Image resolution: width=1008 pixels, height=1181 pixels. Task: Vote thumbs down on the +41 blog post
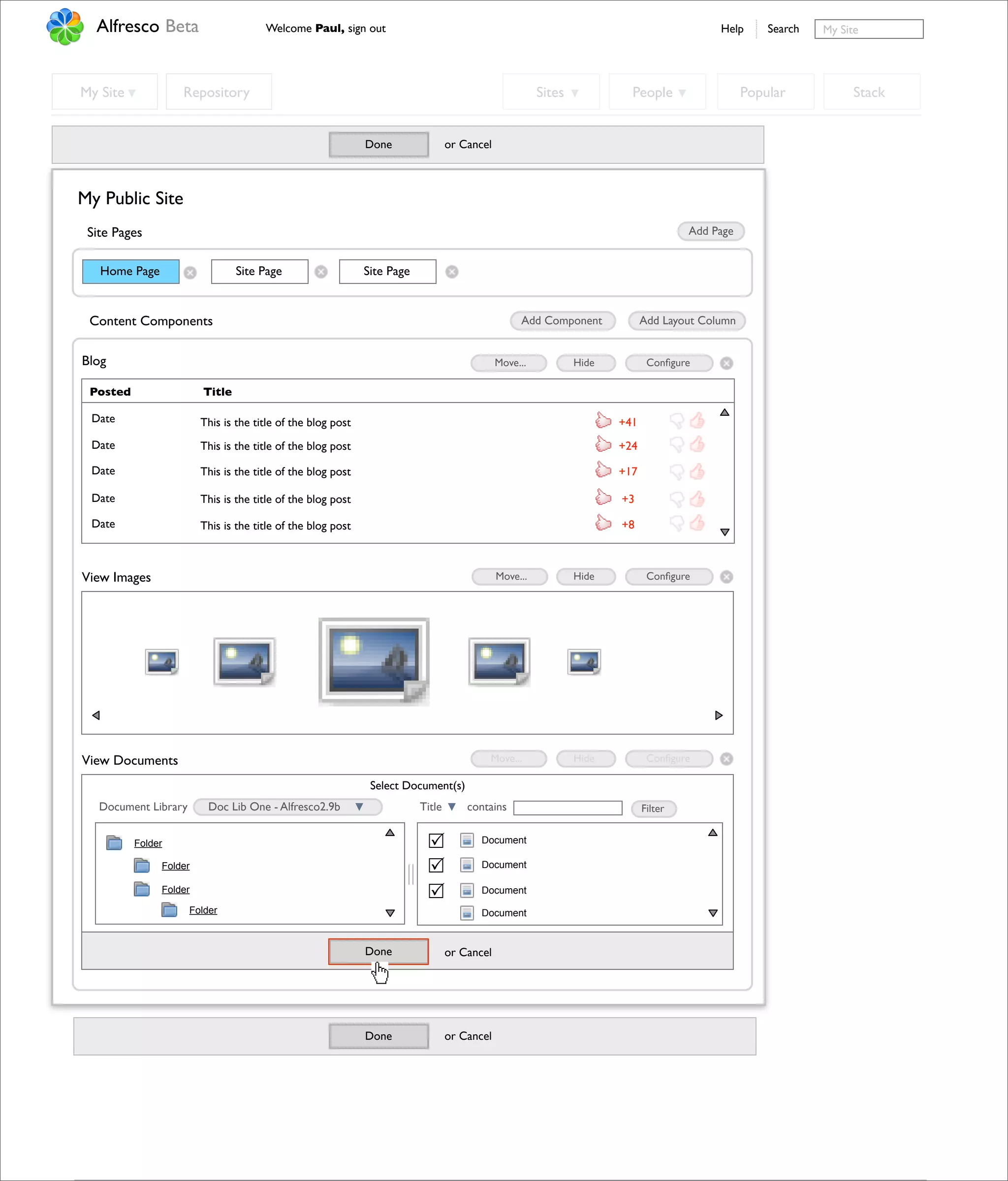click(676, 421)
